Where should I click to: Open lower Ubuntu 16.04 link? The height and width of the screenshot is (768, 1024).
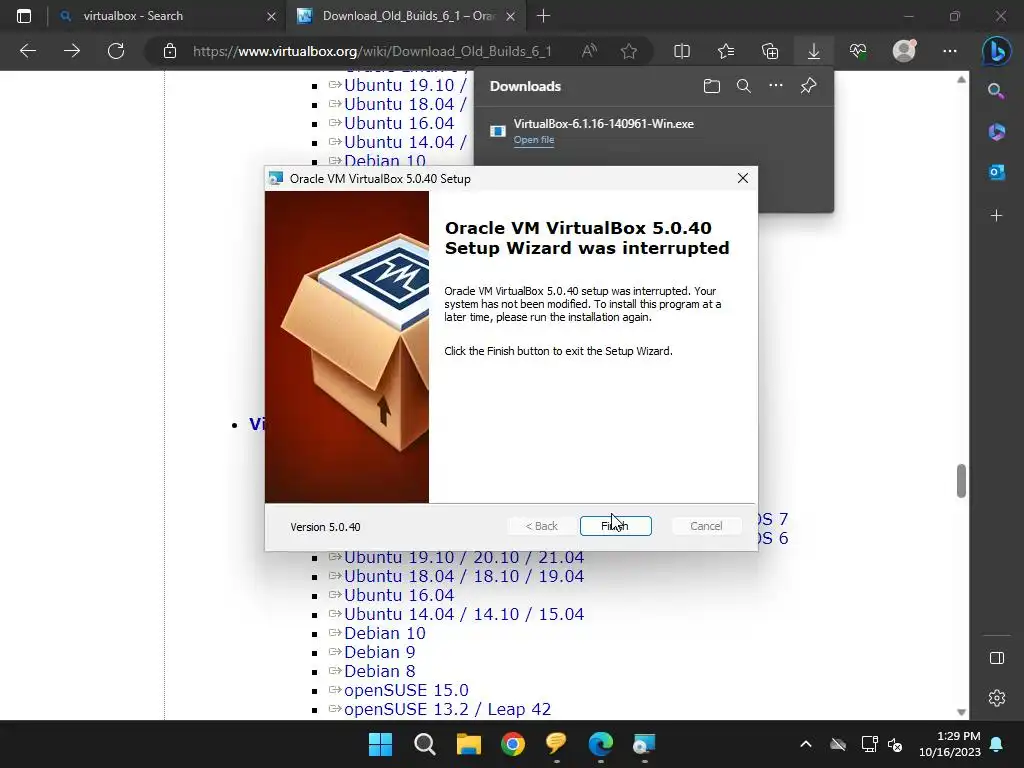pyautogui.click(x=398, y=595)
